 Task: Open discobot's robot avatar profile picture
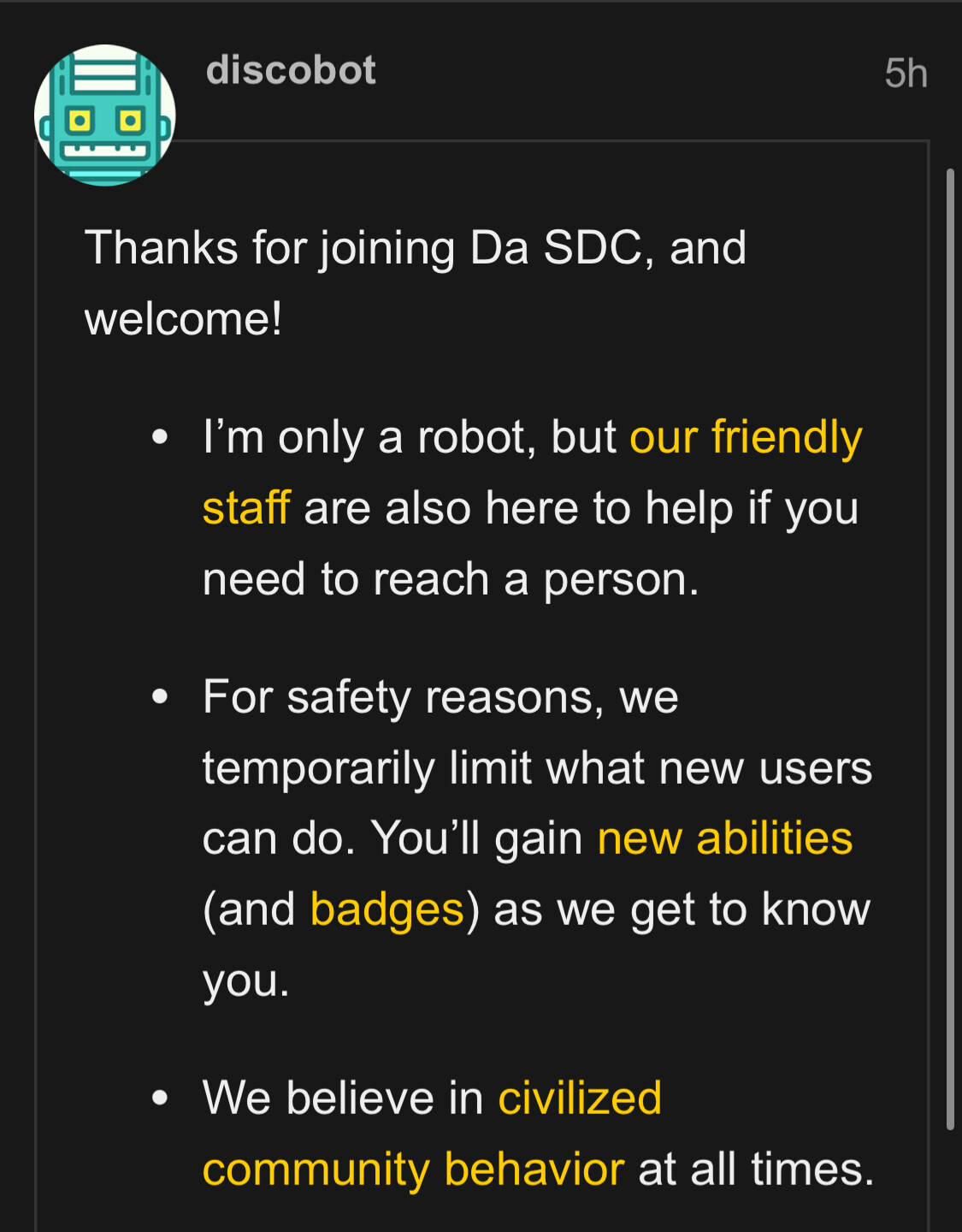coord(105,115)
